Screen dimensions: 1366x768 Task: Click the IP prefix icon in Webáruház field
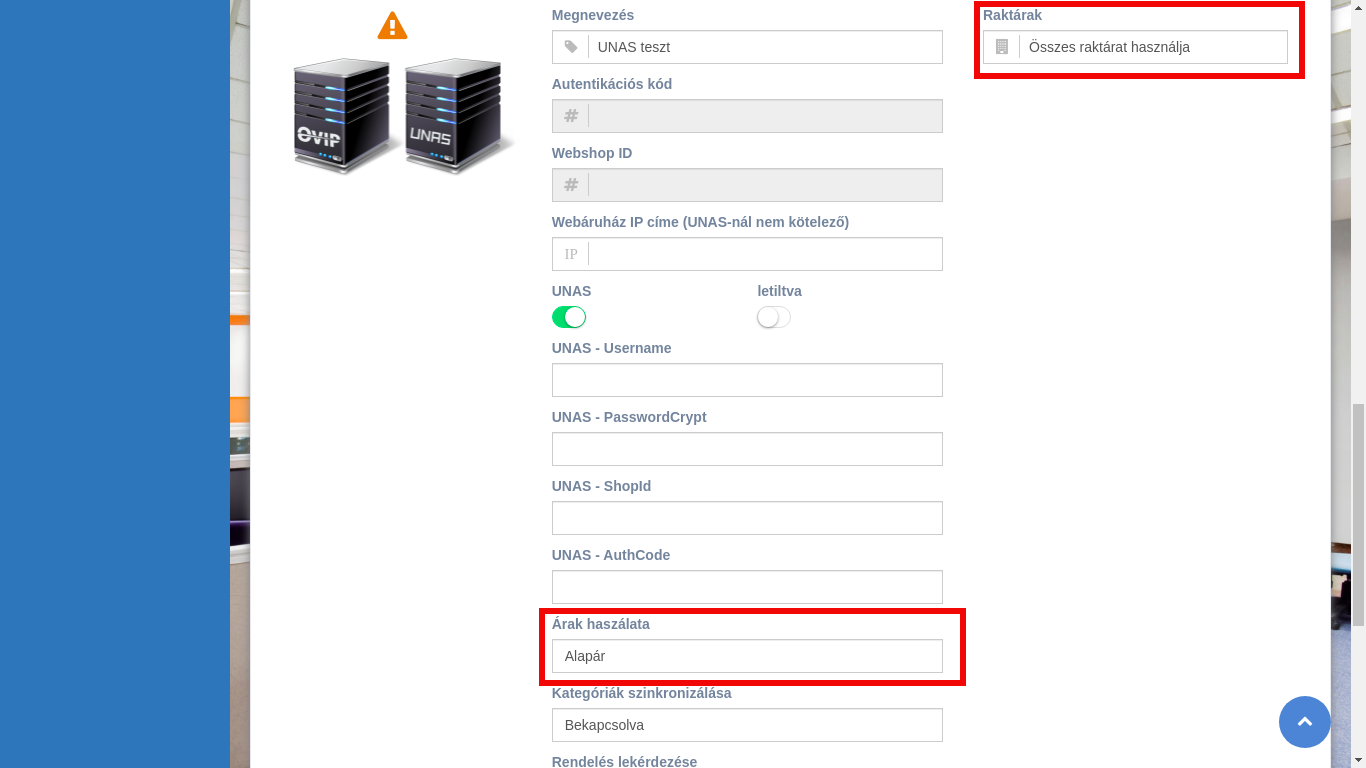pos(571,254)
